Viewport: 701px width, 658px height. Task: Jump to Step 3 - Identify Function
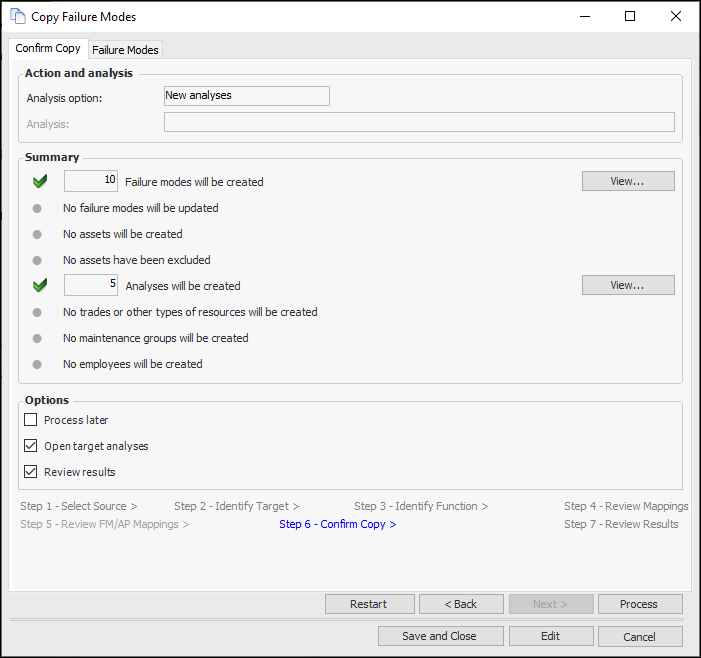click(421, 506)
